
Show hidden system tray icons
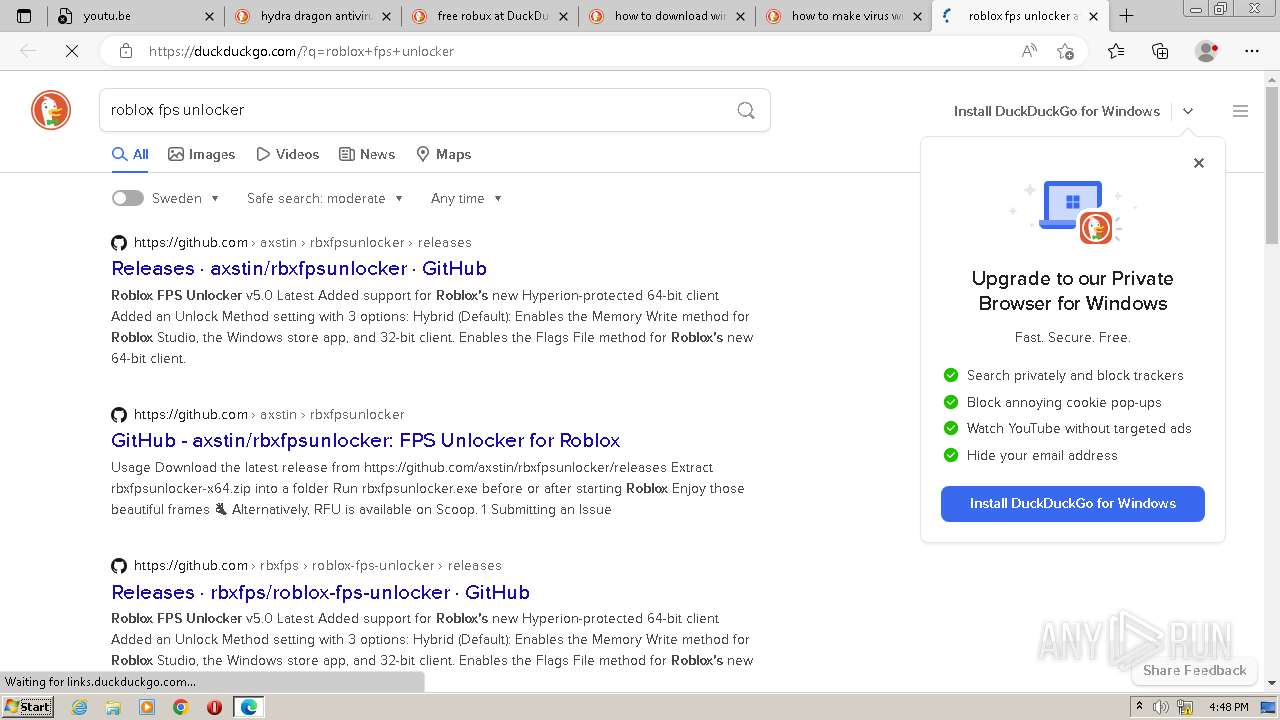[1139, 707]
